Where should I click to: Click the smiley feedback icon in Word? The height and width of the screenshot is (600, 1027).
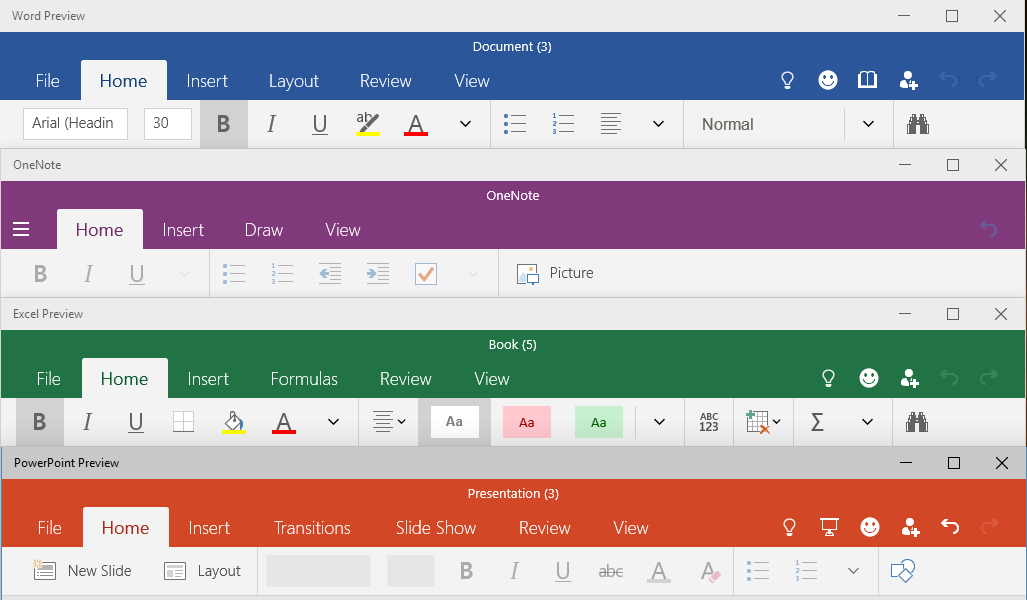[828, 81]
